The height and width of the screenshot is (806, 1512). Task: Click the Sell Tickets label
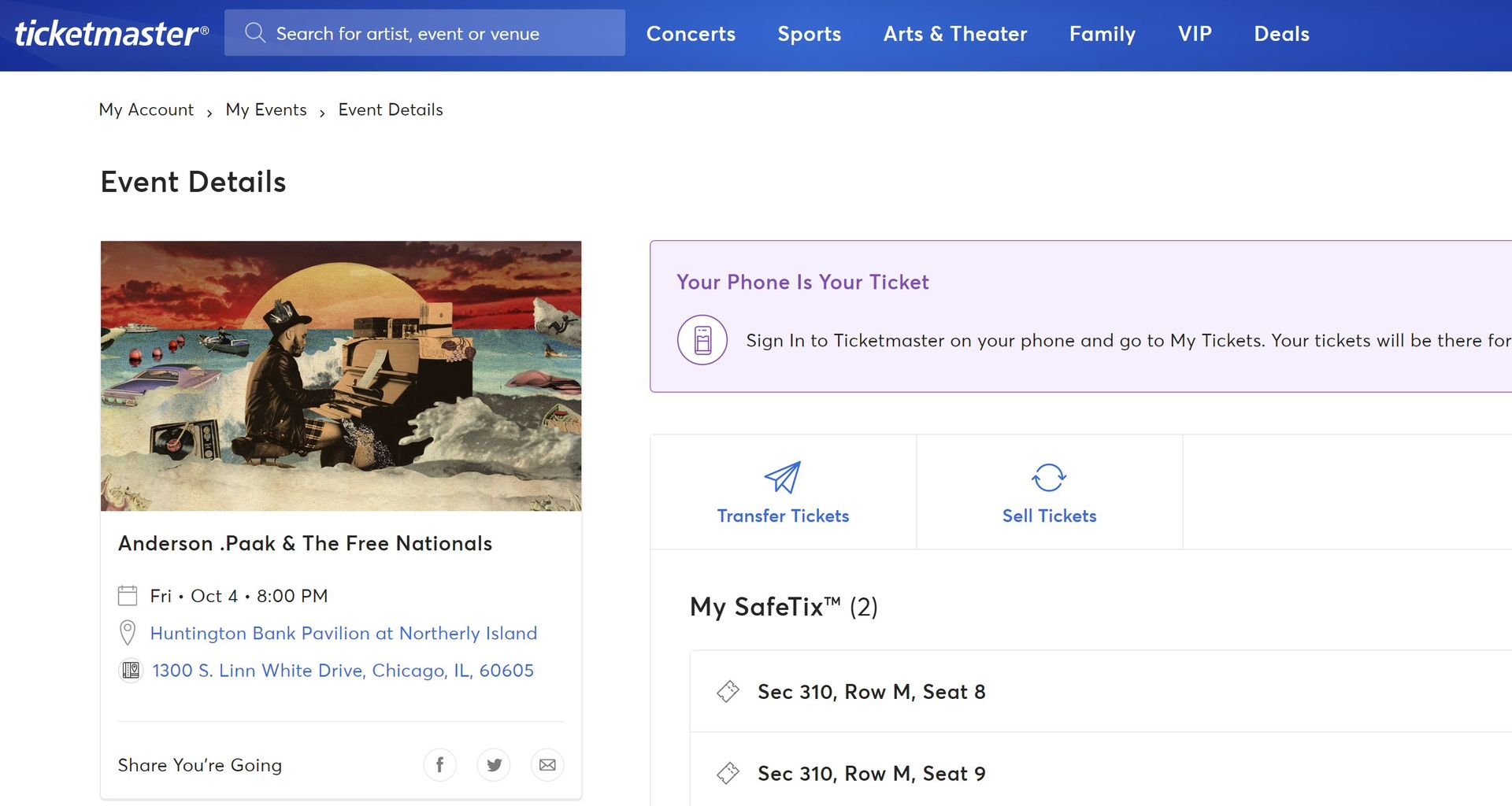click(1049, 516)
